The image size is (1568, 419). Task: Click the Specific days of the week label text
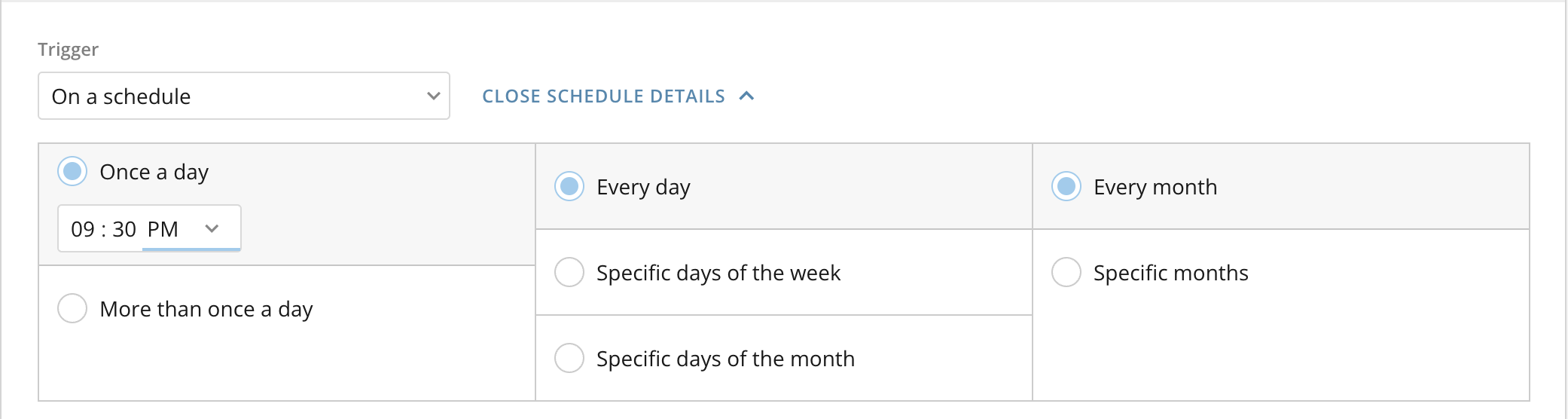(718, 273)
